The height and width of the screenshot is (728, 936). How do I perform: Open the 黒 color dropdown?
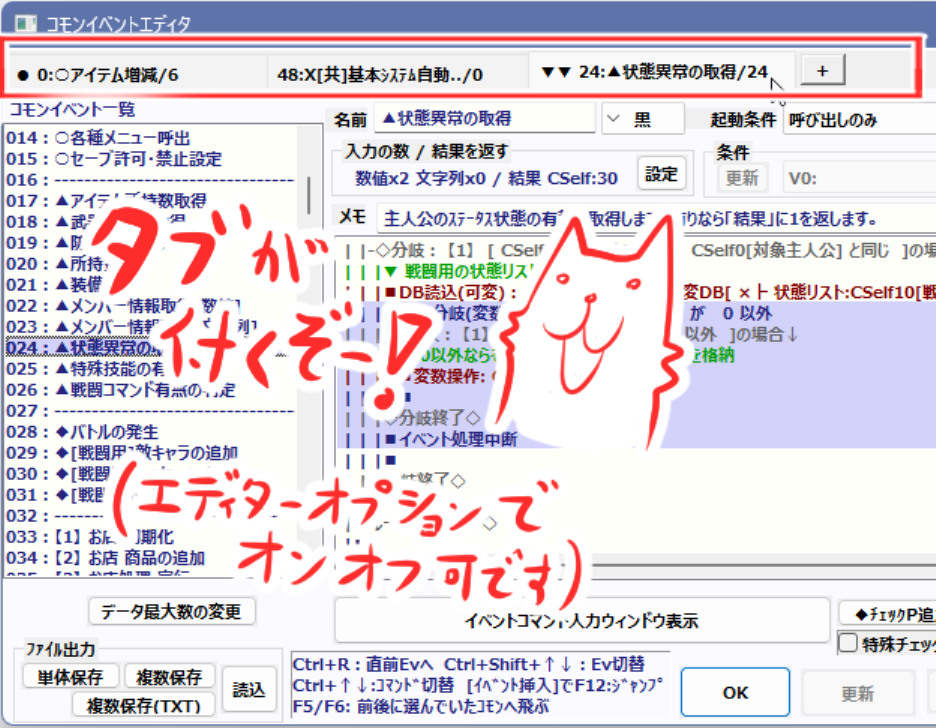643,119
